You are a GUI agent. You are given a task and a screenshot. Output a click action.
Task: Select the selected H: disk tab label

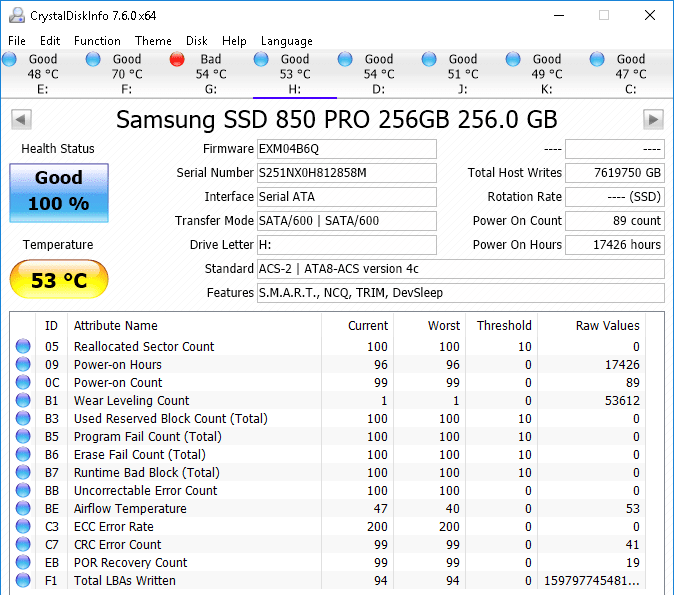coord(294,89)
